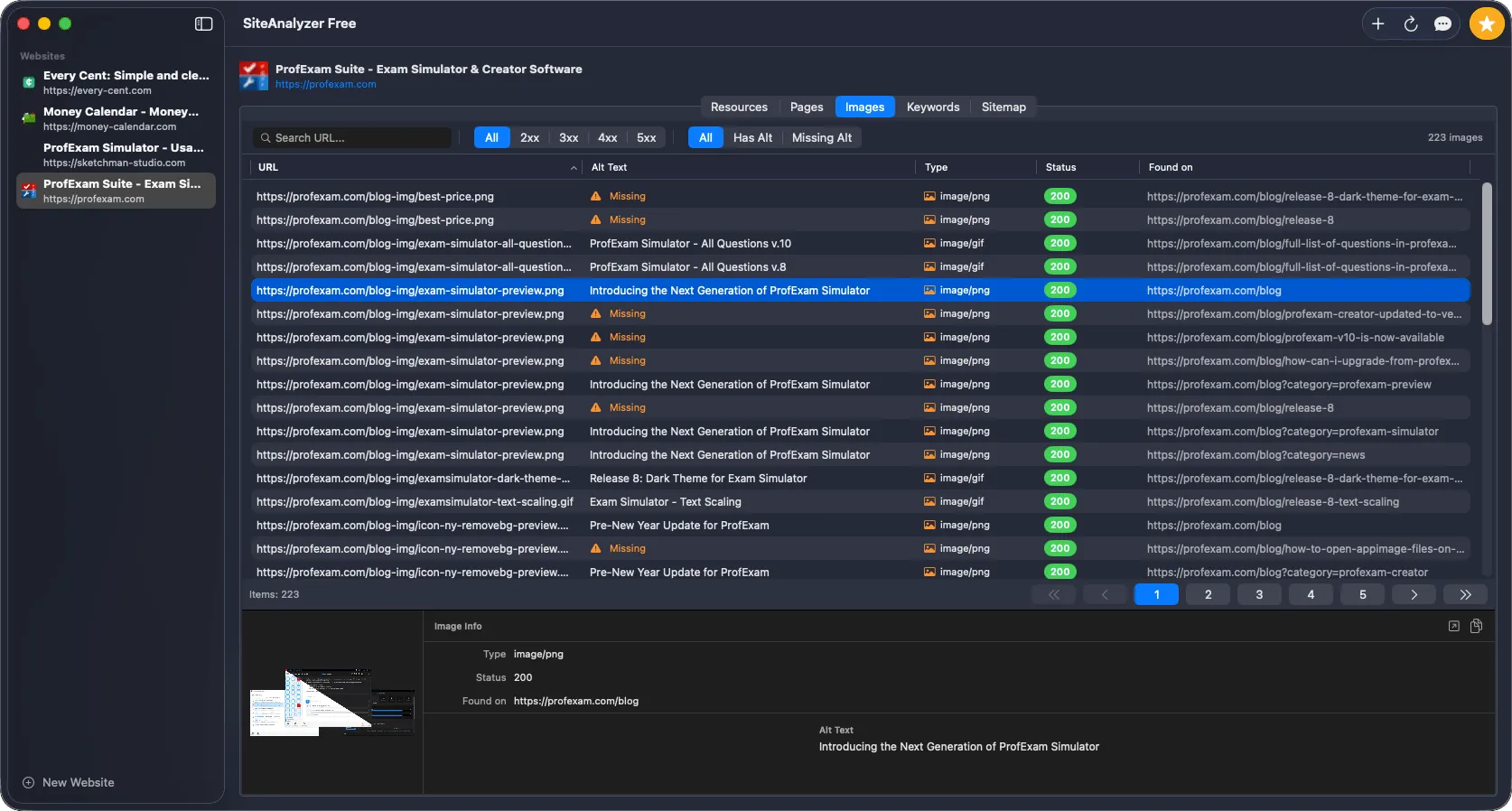Screen dimensions: 1512x811
Task: Go to page 3
Action: (1259, 594)
